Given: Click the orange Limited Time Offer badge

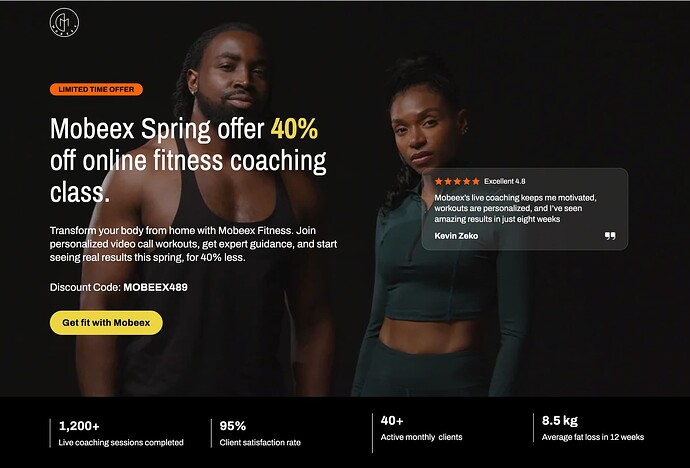Looking at the screenshot, I should coord(96,89).
